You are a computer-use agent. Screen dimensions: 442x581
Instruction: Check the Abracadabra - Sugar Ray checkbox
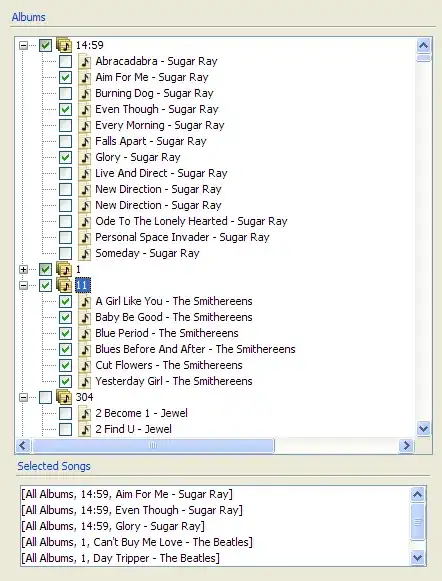pos(66,61)
